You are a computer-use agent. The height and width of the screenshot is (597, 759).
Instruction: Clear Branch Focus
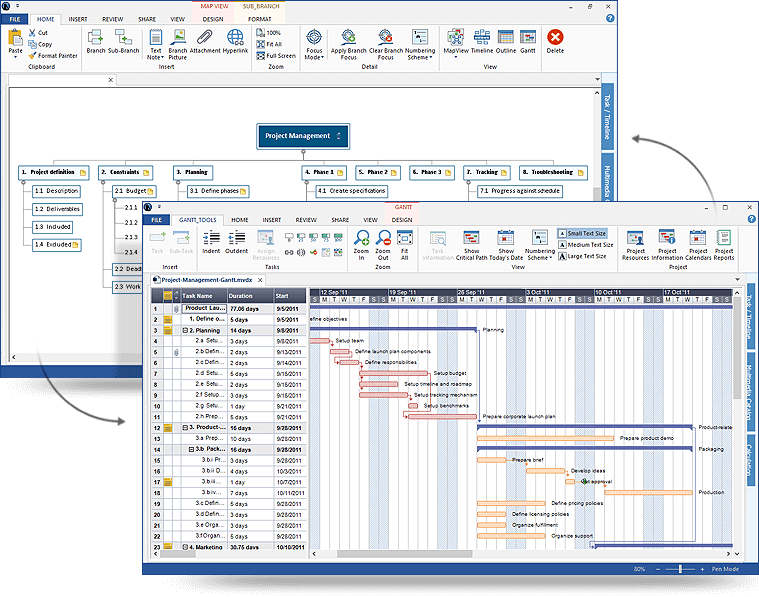pyautogui.click(x=386, y=44)
